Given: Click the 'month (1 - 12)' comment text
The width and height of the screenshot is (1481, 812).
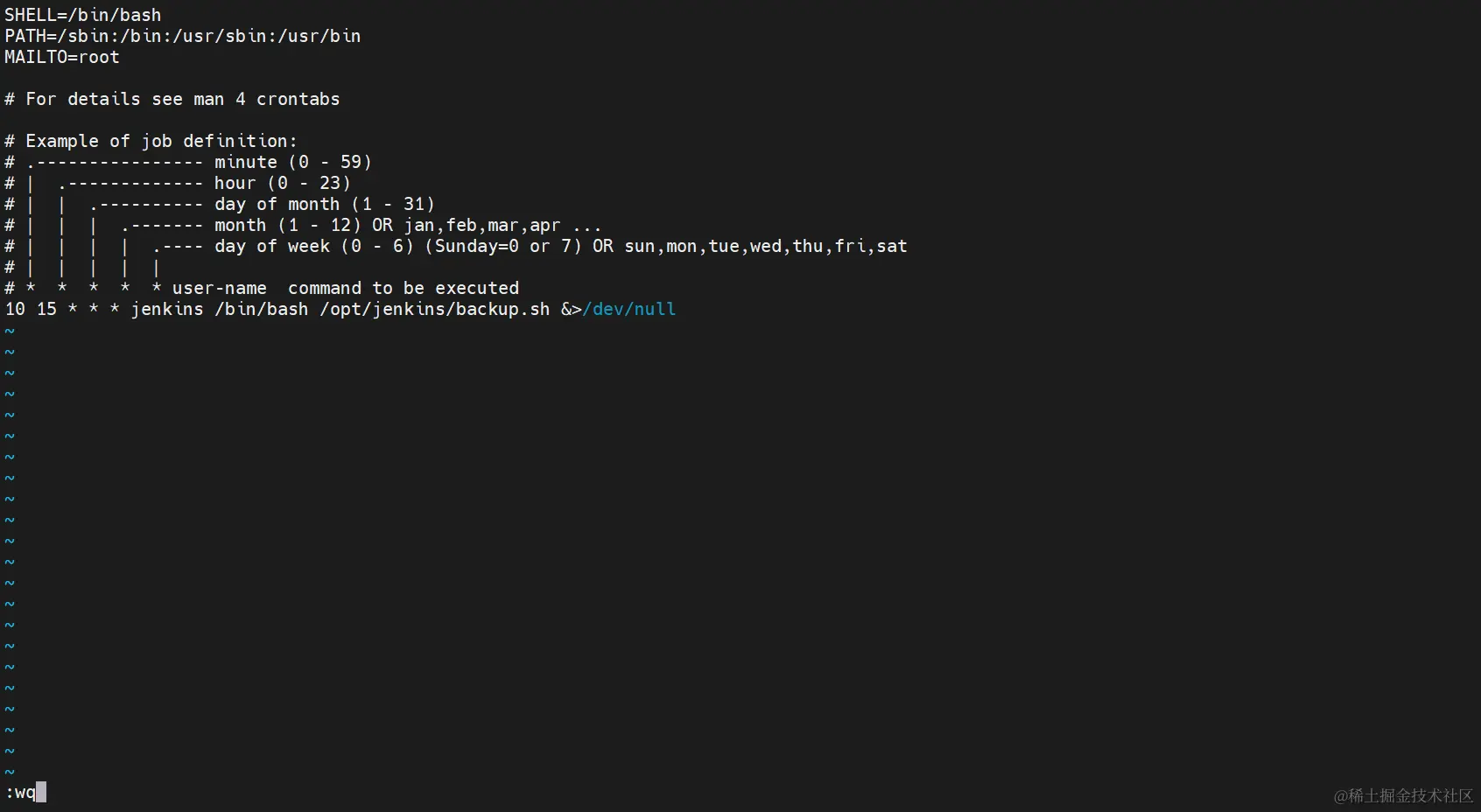Looking at the screenshot, I should pyautogui.click(x=288, y=225).
